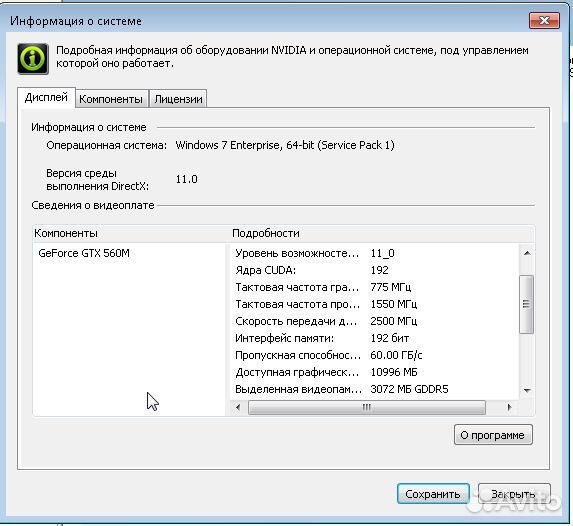
Task: Open the О программе dialog
Action: click(493, 435)
